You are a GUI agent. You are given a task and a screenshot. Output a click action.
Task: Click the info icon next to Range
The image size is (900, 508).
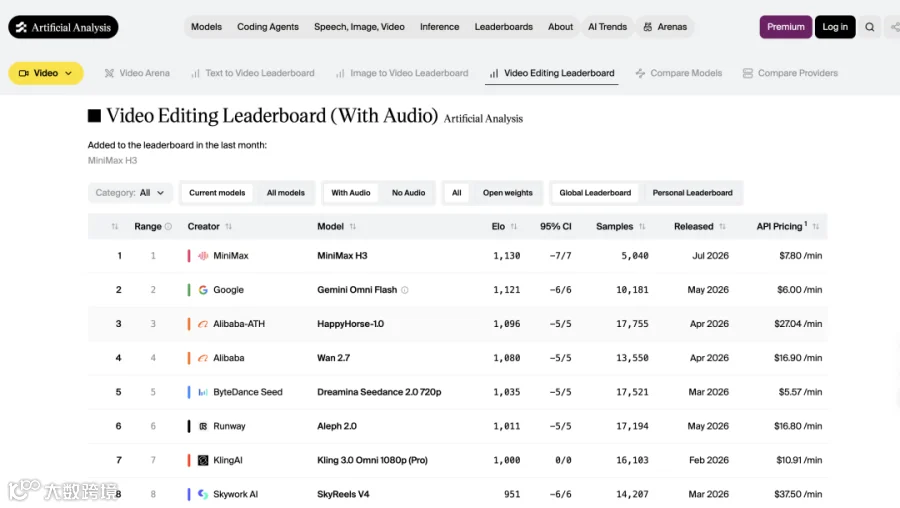(168, 227)
